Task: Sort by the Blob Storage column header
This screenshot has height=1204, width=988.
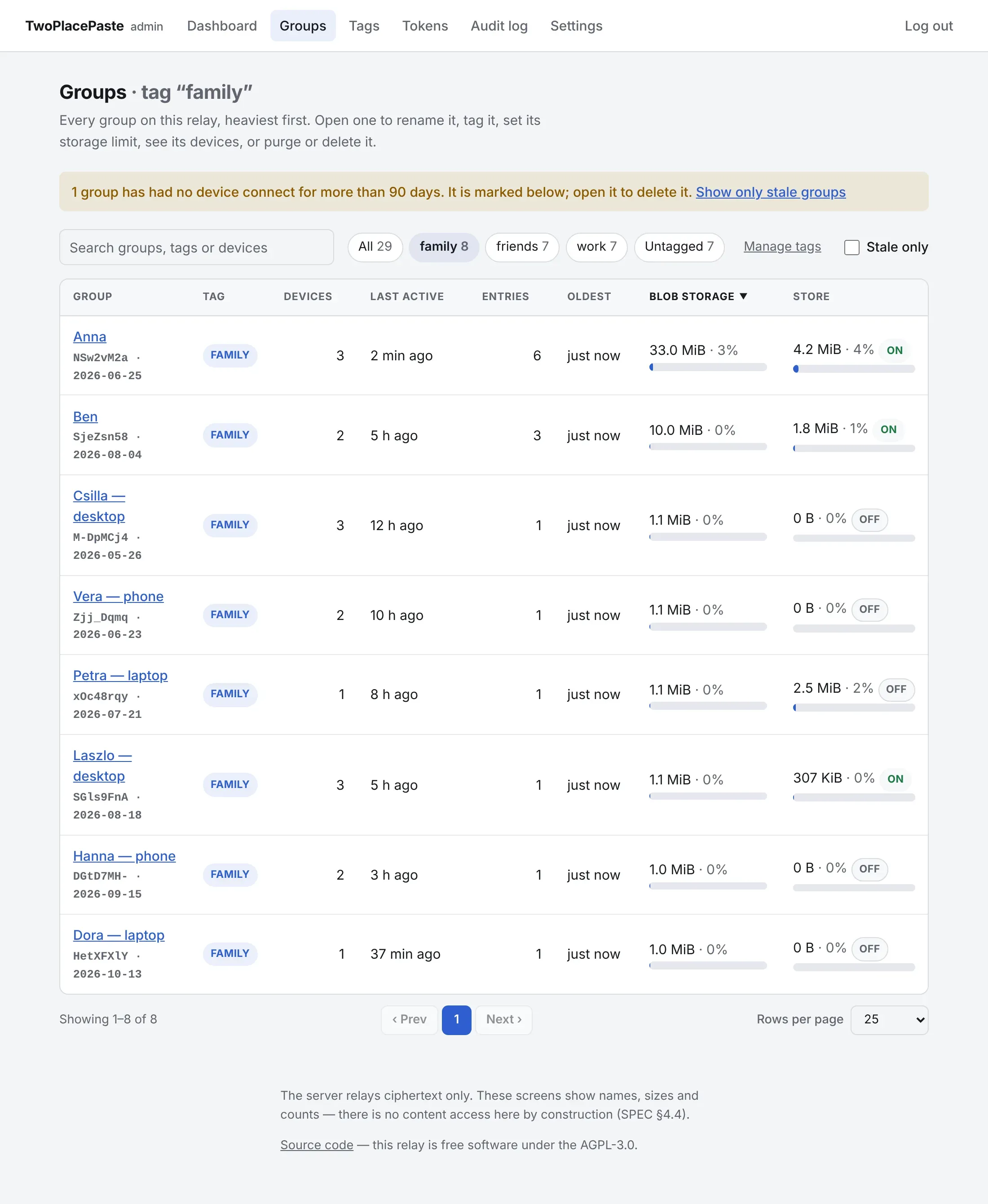Action: click(698, 297)
